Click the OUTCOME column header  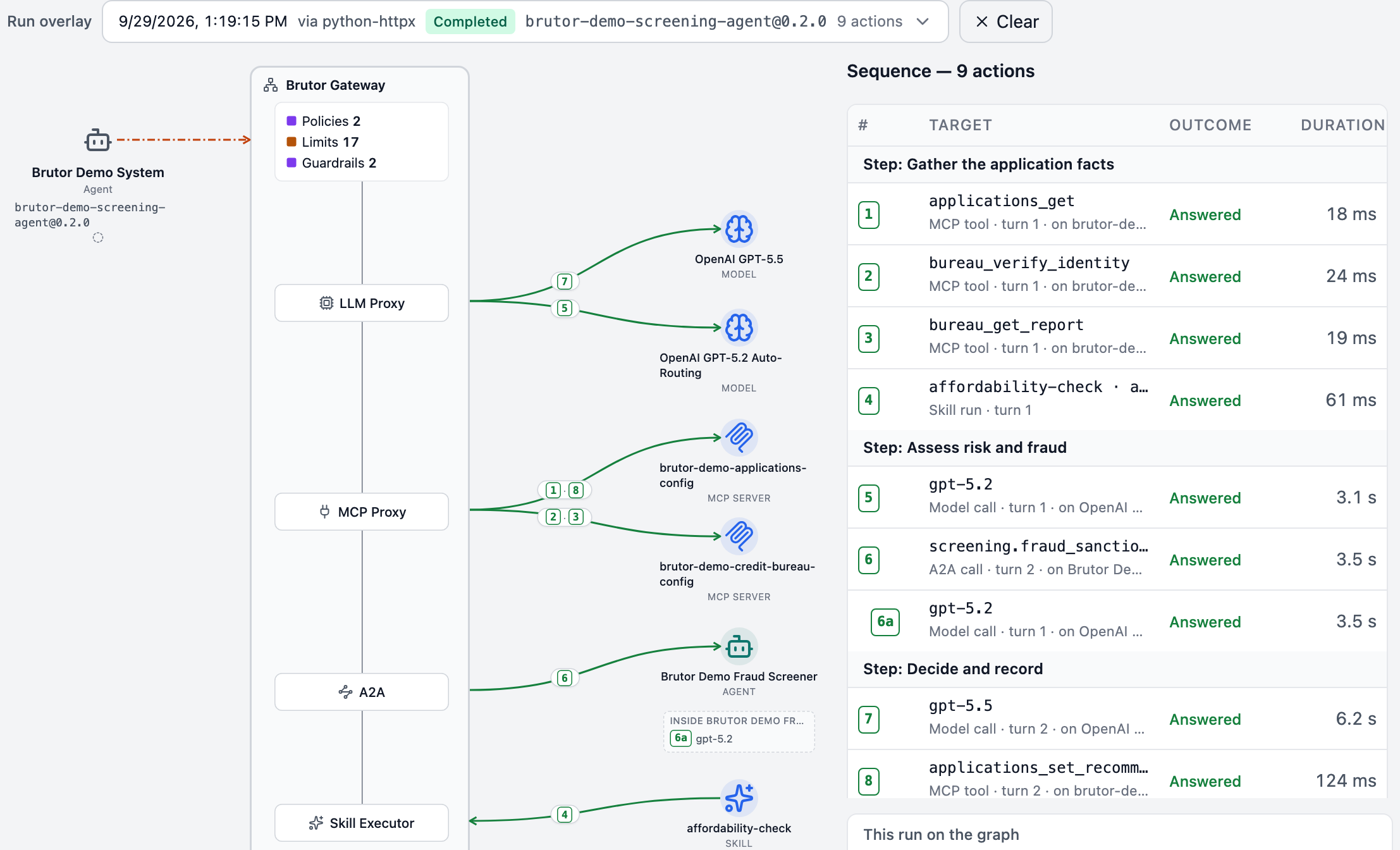1210,125
